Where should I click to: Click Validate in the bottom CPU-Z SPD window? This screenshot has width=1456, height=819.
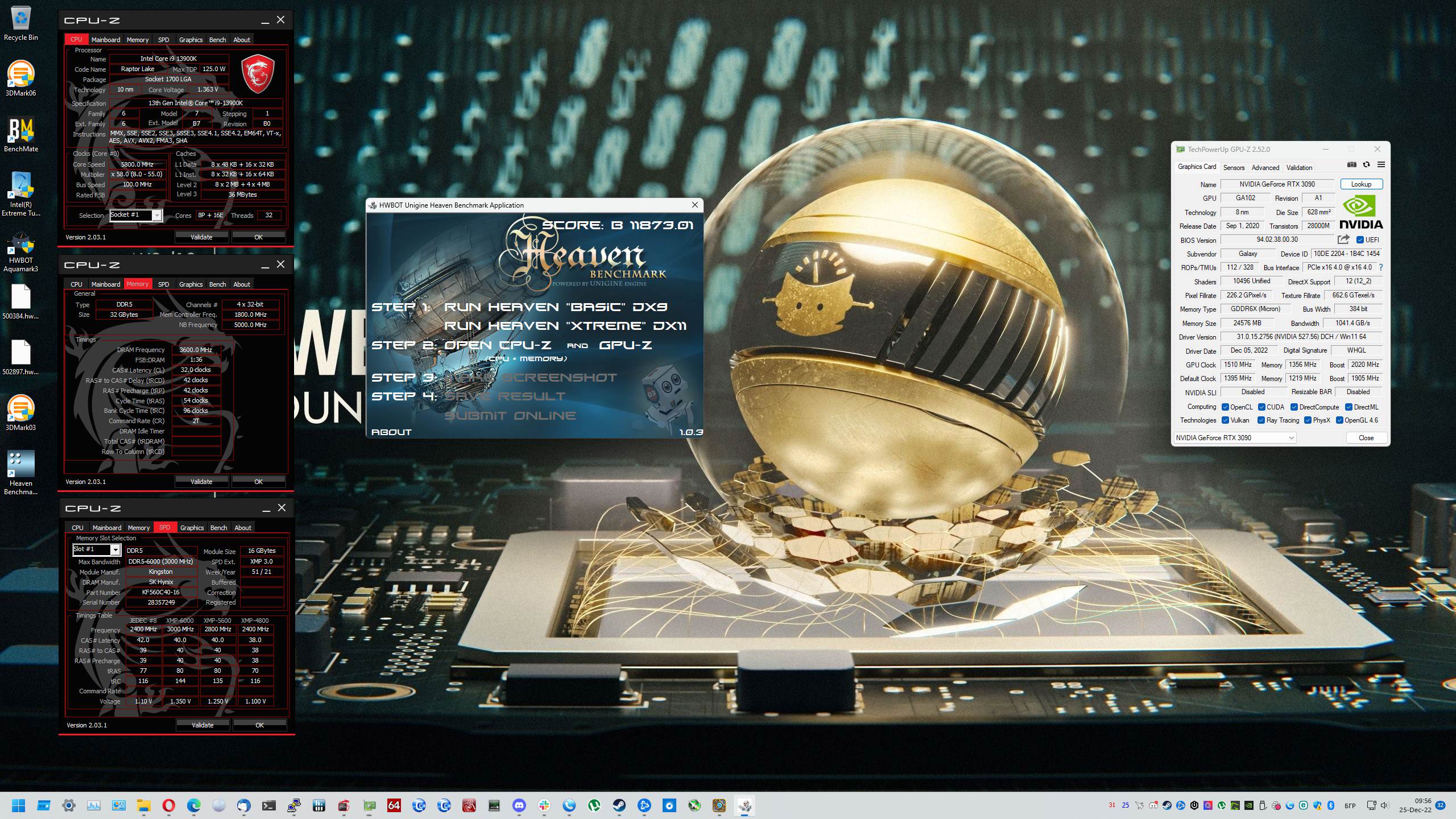202,725
